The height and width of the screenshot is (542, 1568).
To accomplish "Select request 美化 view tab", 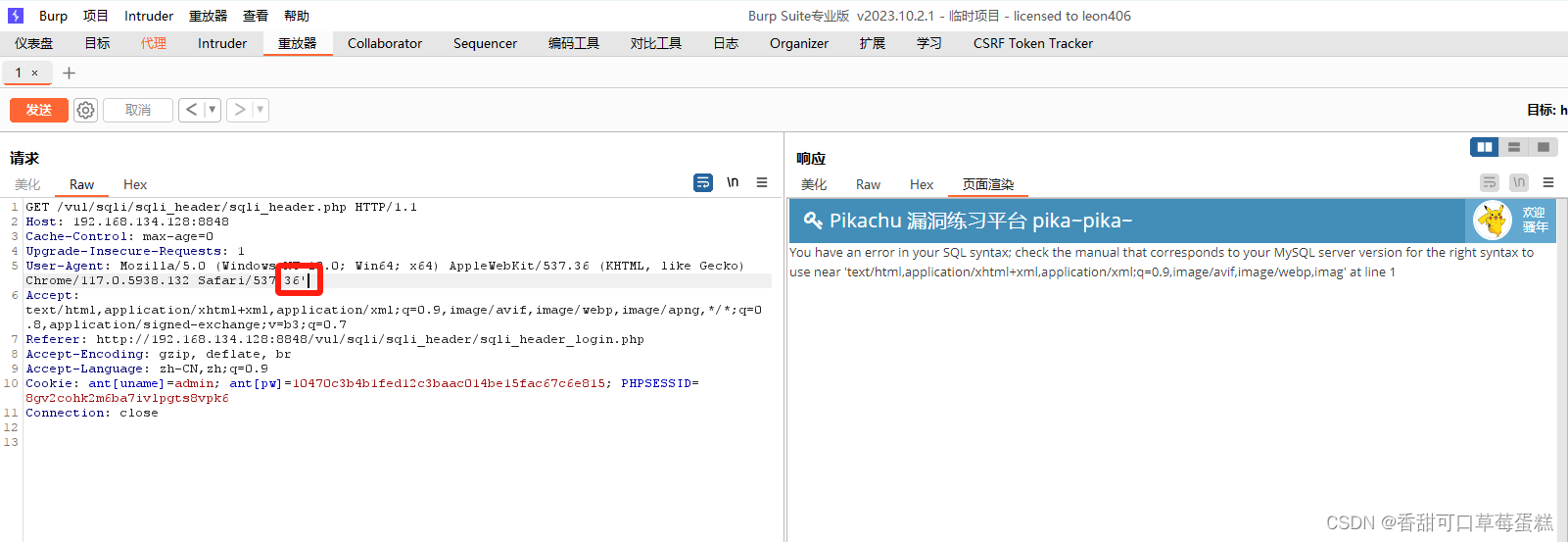I will pos(27,184).
